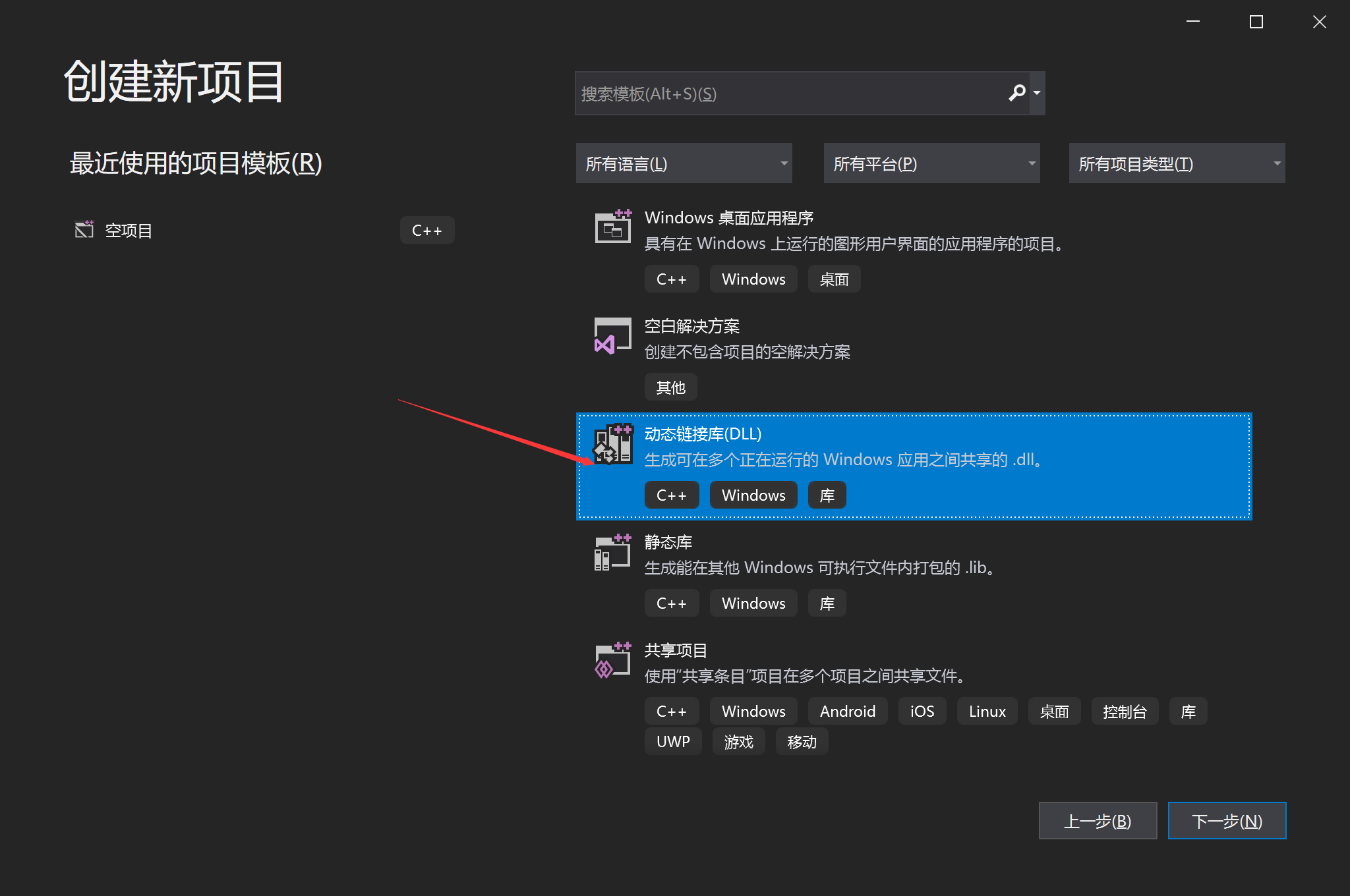The height and width of the screenshot is (896, 1350).
Task: Click the 库 tag under 静态库
Action: point(827,603)
